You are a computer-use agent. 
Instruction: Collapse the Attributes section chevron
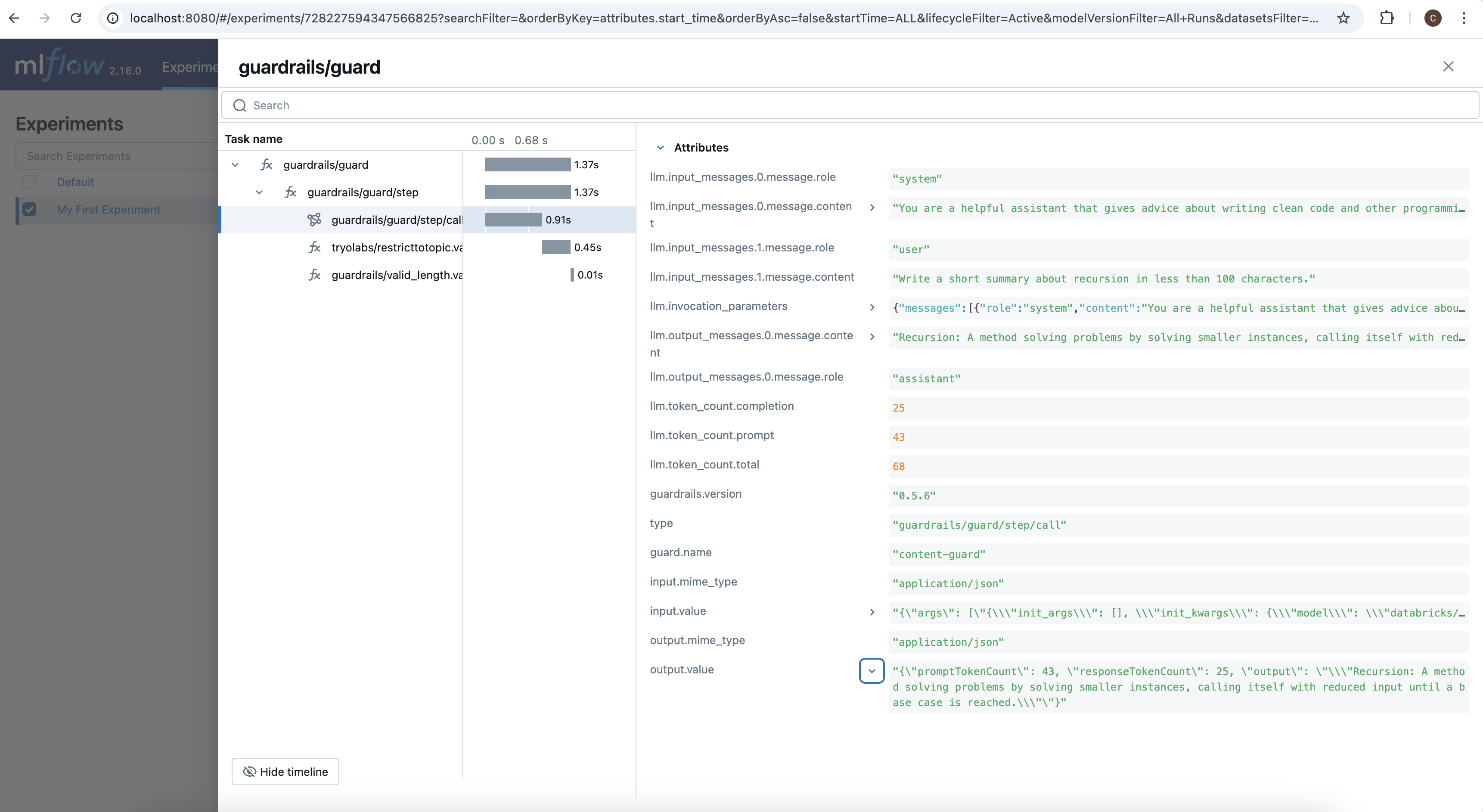pos(660,147)
